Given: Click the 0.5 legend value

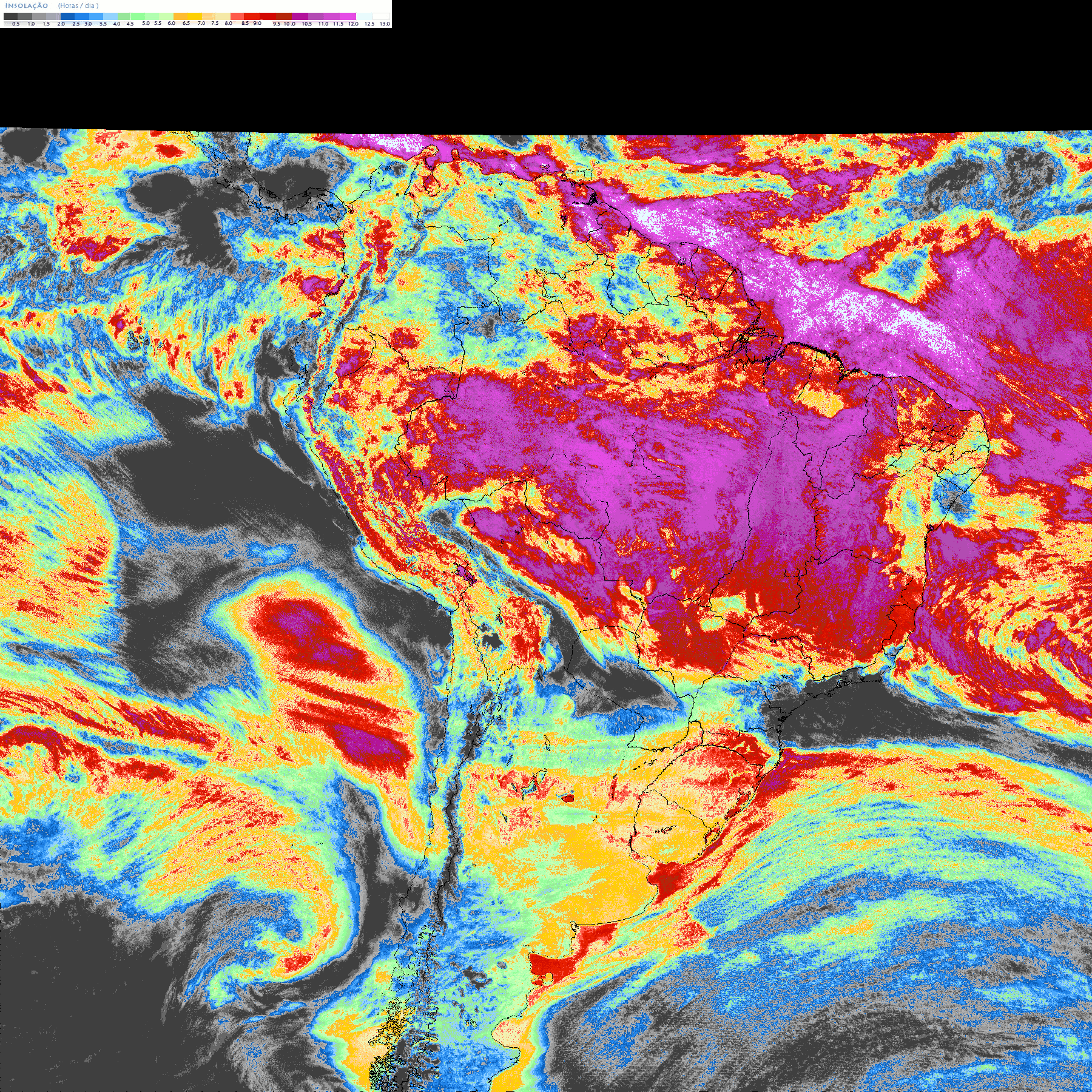Looking at the screenshot, I should point(16,24).
